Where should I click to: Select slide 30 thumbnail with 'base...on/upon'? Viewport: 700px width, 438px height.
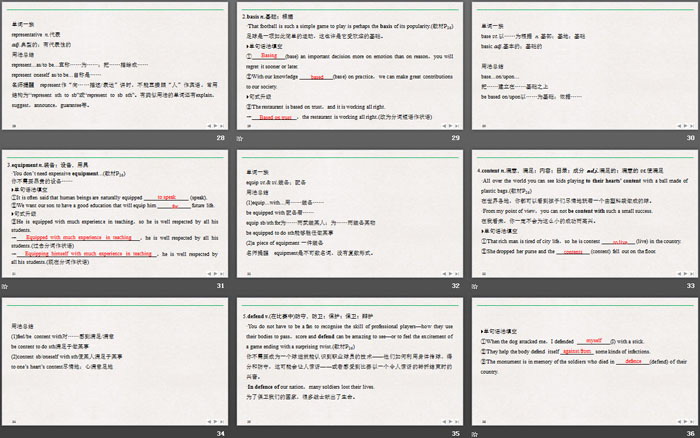585,66
